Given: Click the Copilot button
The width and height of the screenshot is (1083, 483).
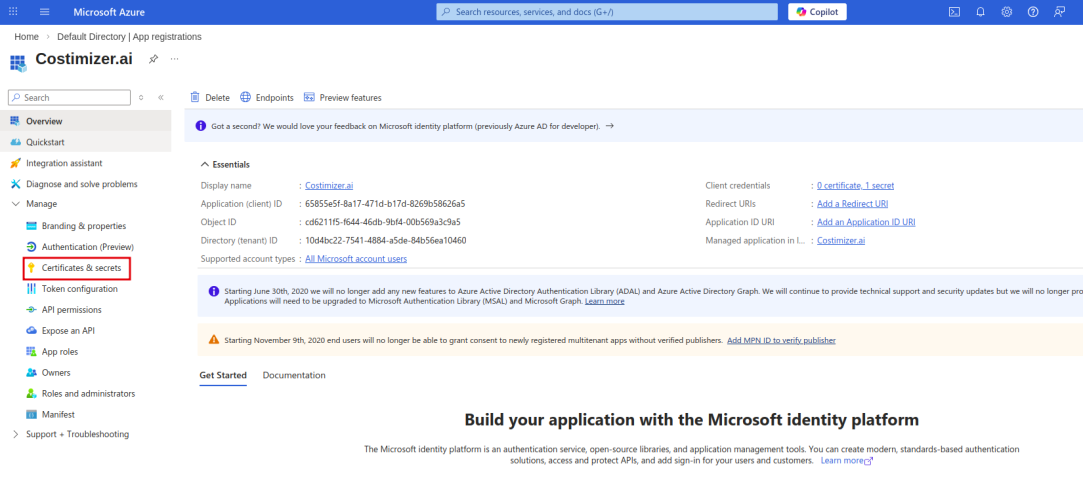Looking at the screenshot, I should tap(817, 12).
